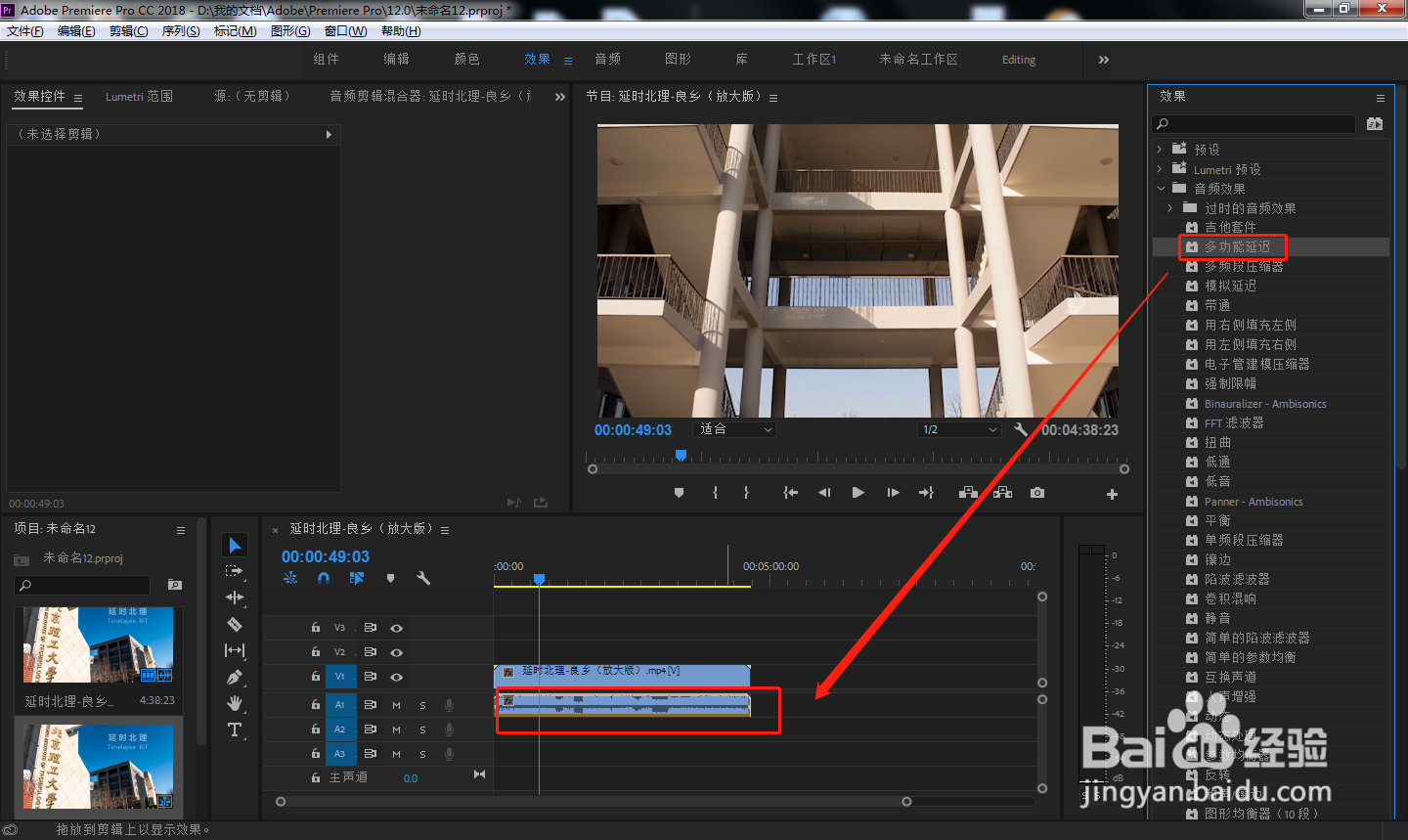Open program monitor settings wrench
This screenshot has height=840, width=1408.
click(1021, 429)
